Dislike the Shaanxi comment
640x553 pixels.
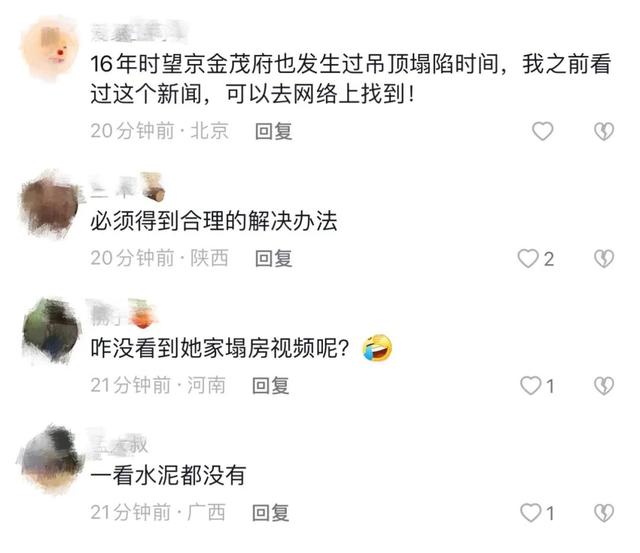(604, 259)
